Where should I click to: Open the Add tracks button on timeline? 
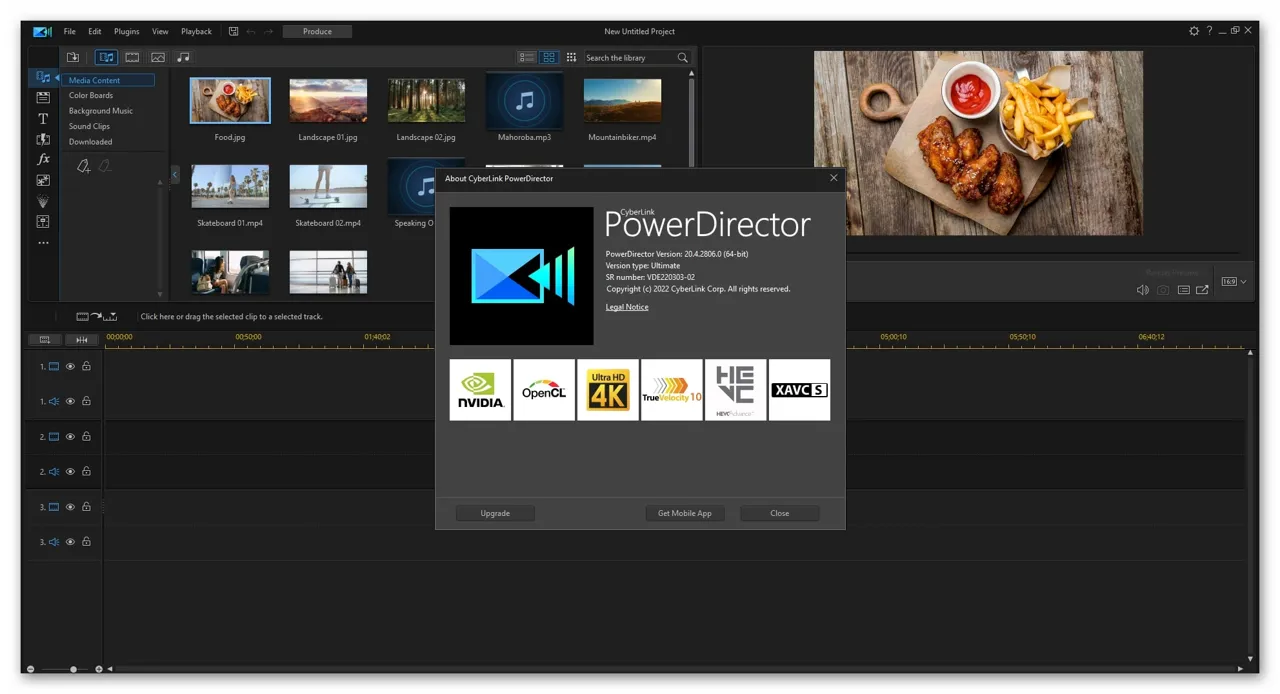click(x=44, y=340)
